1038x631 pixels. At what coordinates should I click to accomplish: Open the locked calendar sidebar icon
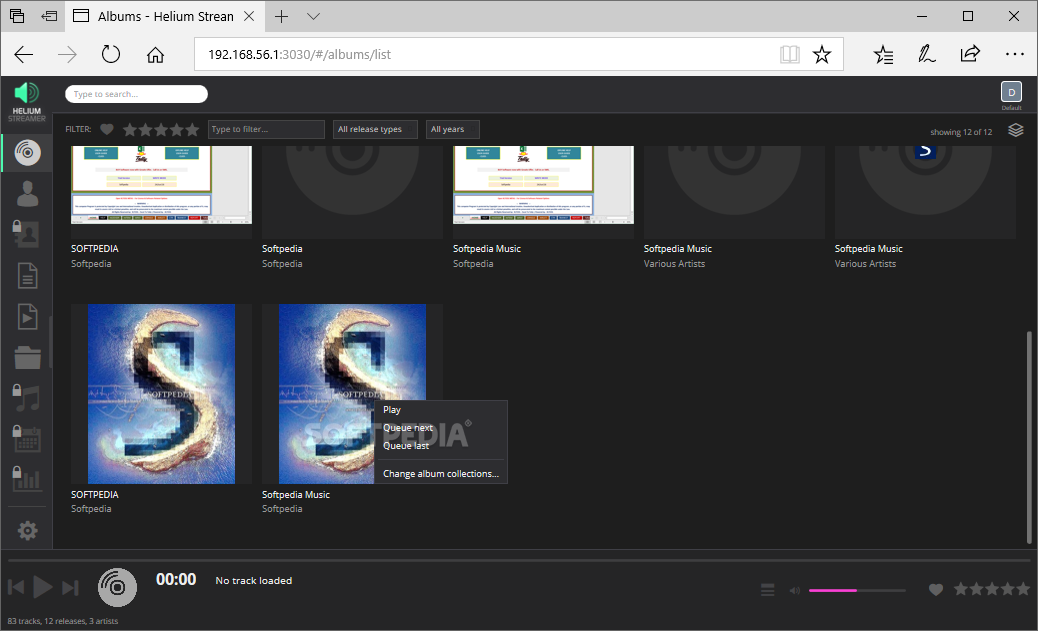tap(26, 438)
